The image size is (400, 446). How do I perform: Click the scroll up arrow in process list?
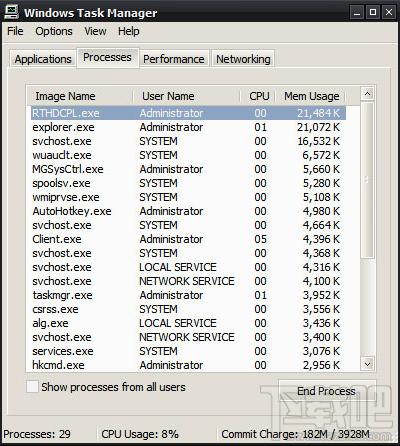pos(367,94)
